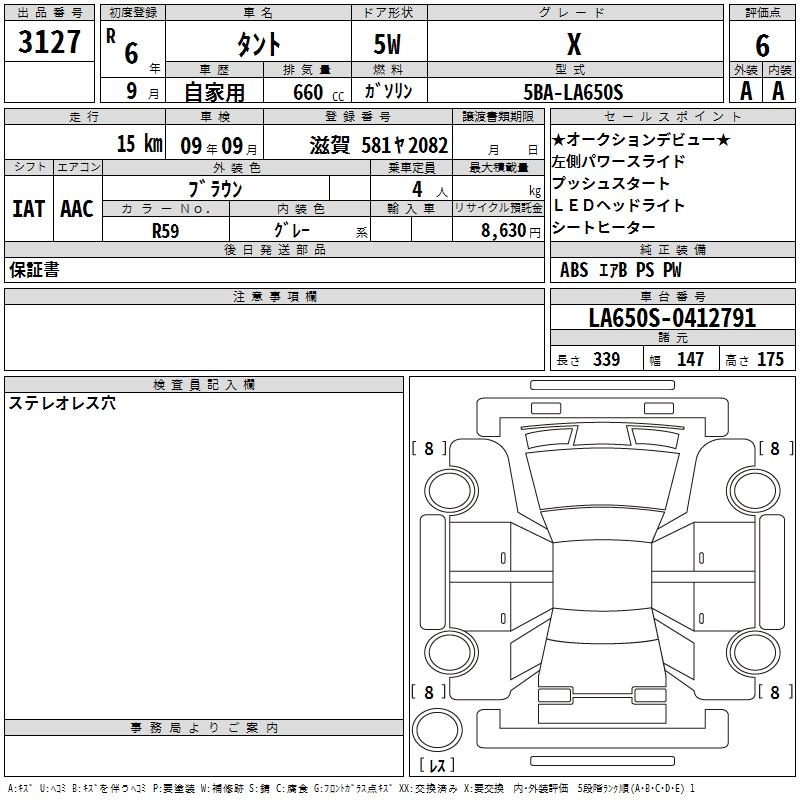Click the lot number 3127

[x=50, y=43]
